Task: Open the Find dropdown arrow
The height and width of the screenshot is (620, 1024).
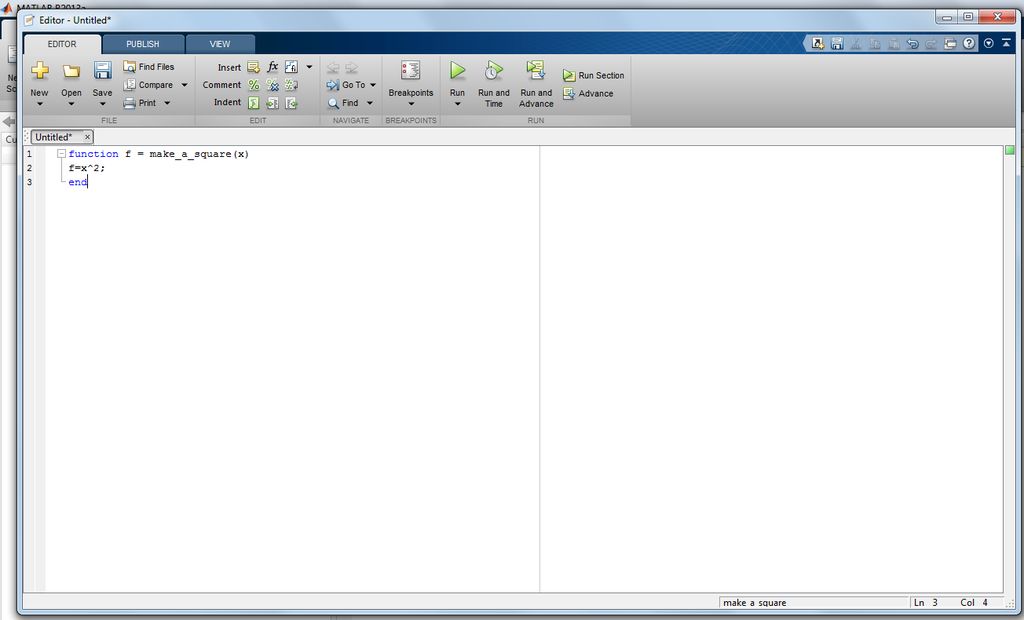Action: pos(370,103)
